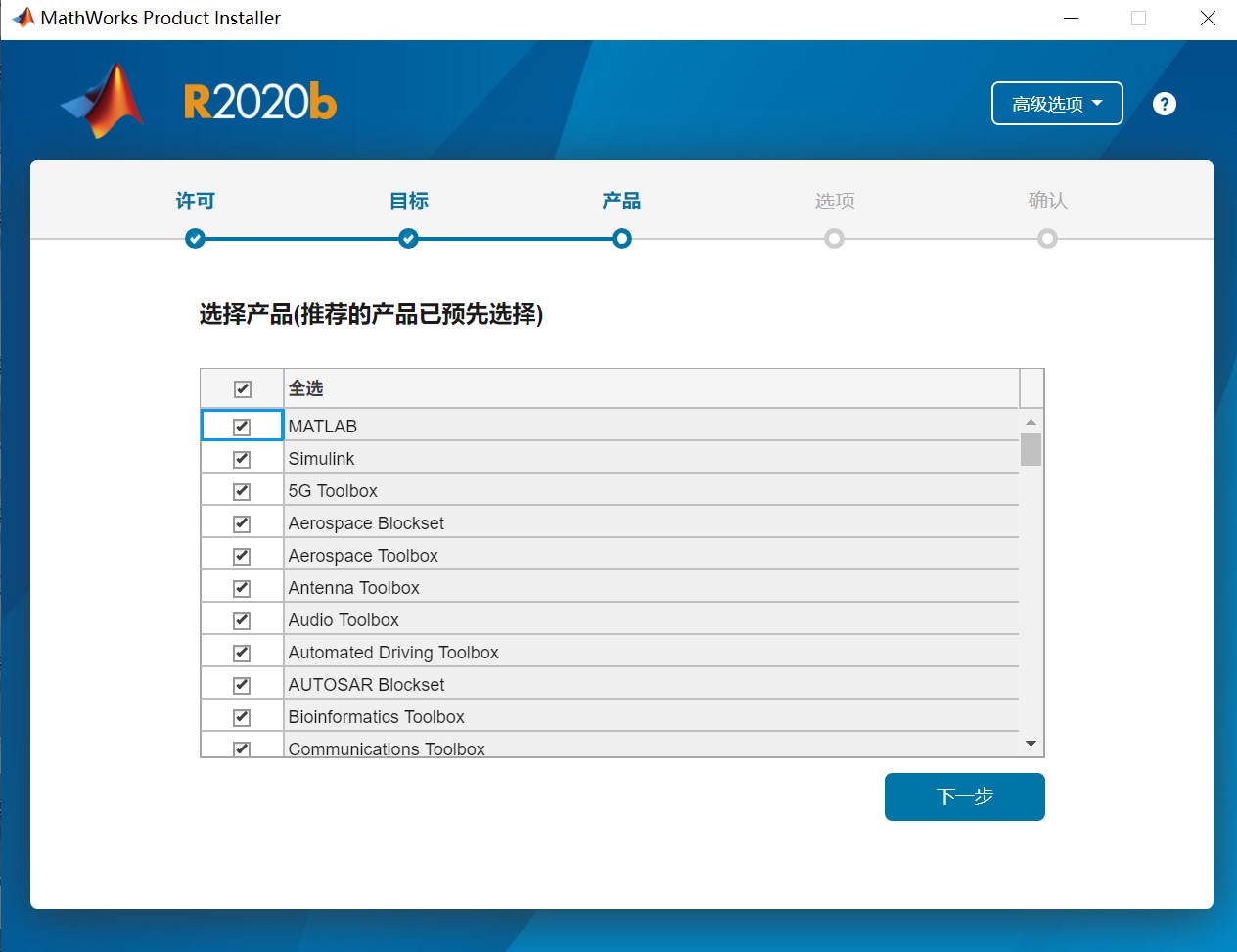This screenshot has height=952, width=1237.
Task: Click the product list scroll up arrow
Action: click(x=1031, y=422)
